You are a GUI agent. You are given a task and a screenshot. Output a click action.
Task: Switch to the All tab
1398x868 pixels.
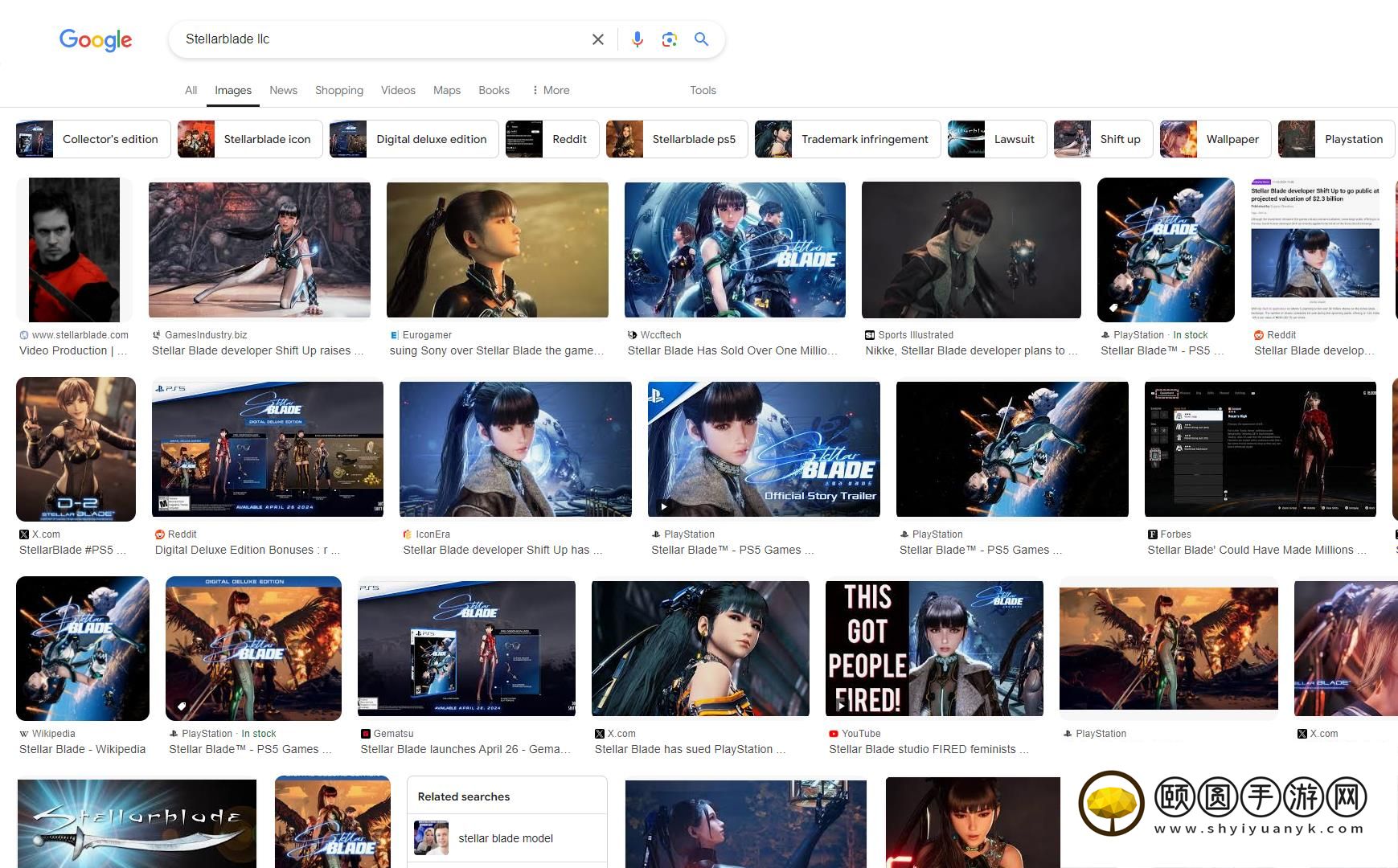(x=191, y=90)
